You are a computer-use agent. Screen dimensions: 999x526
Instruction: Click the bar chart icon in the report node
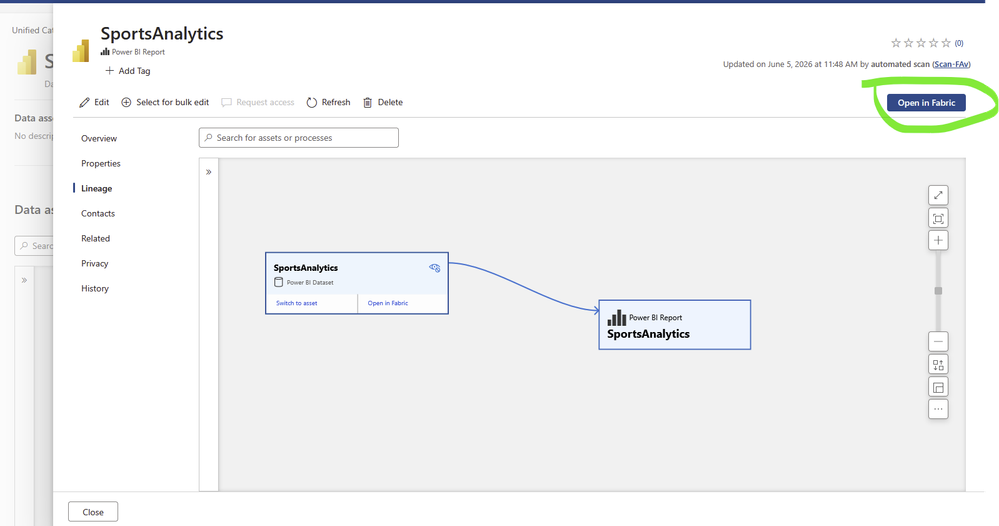click(x=616, y=317)
